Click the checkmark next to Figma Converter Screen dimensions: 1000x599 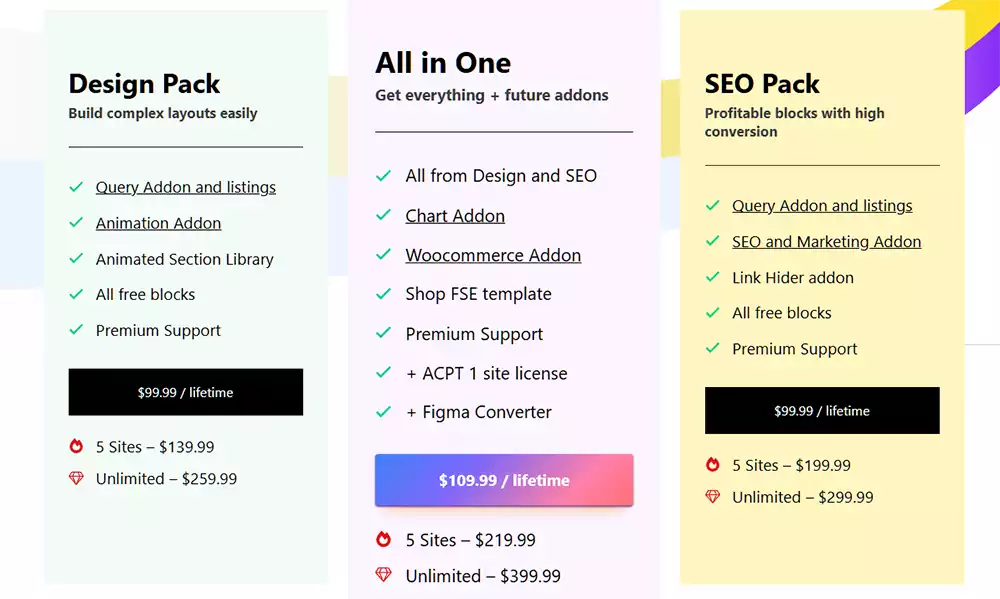click(383, 412)
